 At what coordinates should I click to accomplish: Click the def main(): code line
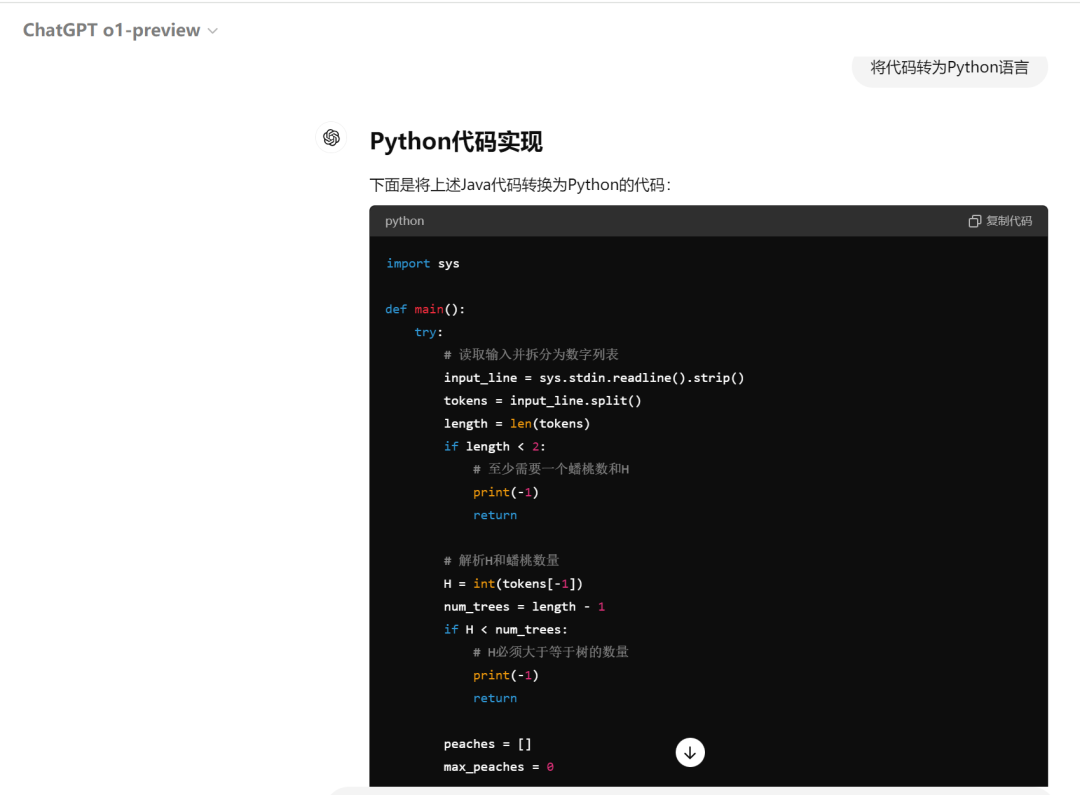[x=425, y=309]
